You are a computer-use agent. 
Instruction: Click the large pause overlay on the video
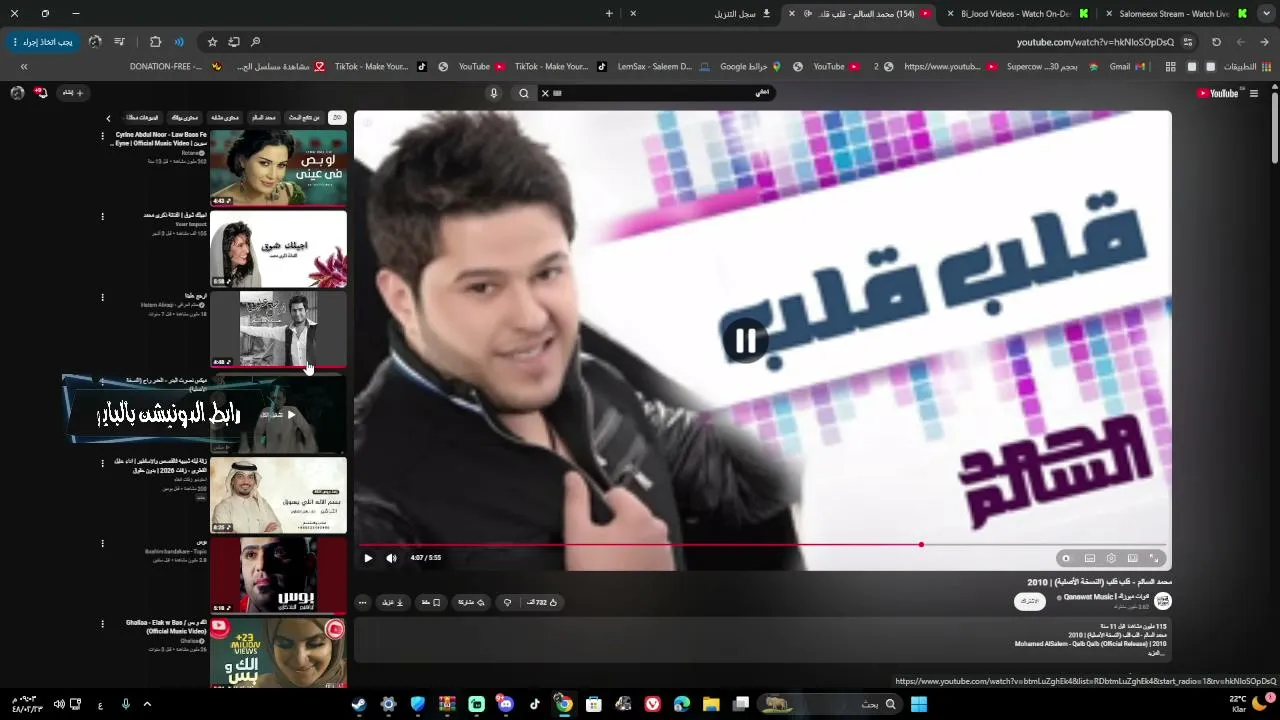[x=746, y=341]
